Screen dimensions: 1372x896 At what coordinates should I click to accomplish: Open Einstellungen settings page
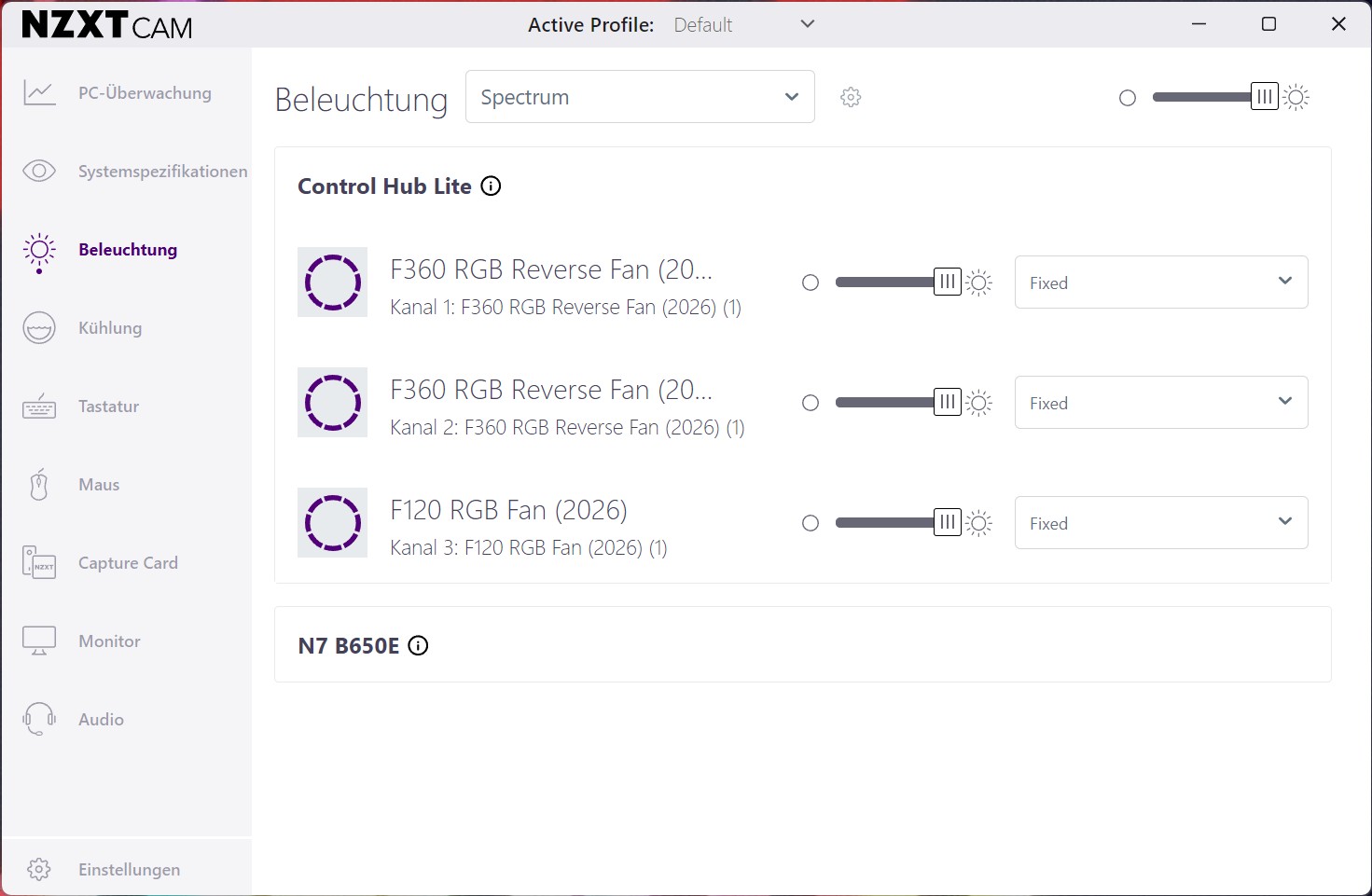click(x=127, y=870)
